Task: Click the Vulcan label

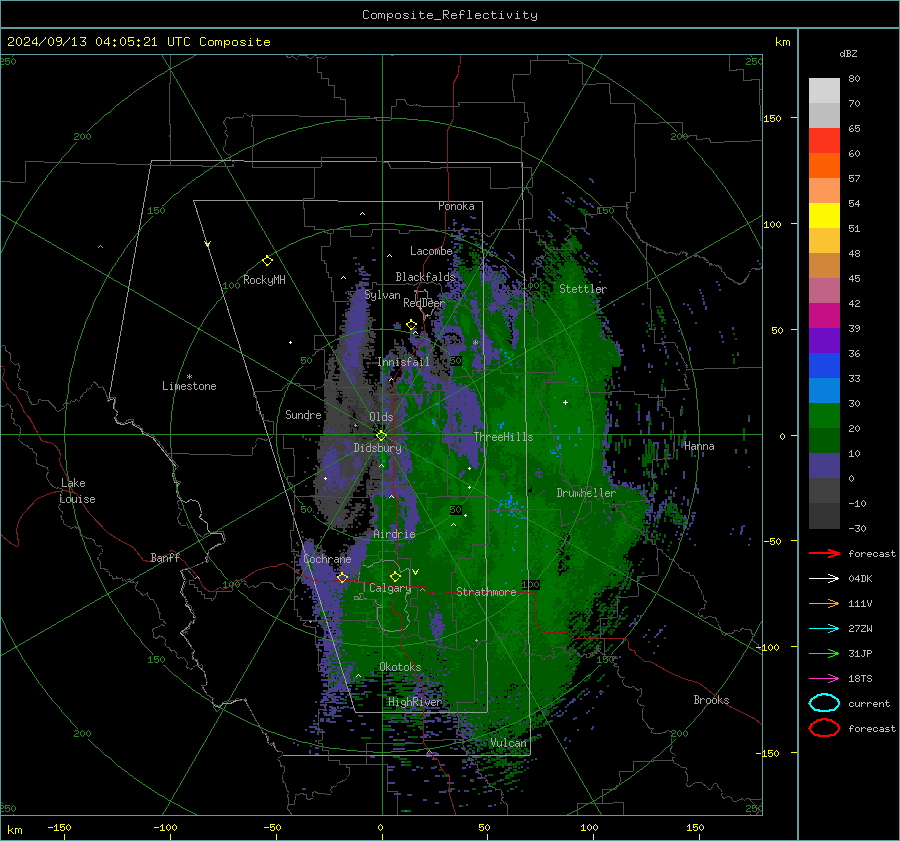Action: click(508, 743)
